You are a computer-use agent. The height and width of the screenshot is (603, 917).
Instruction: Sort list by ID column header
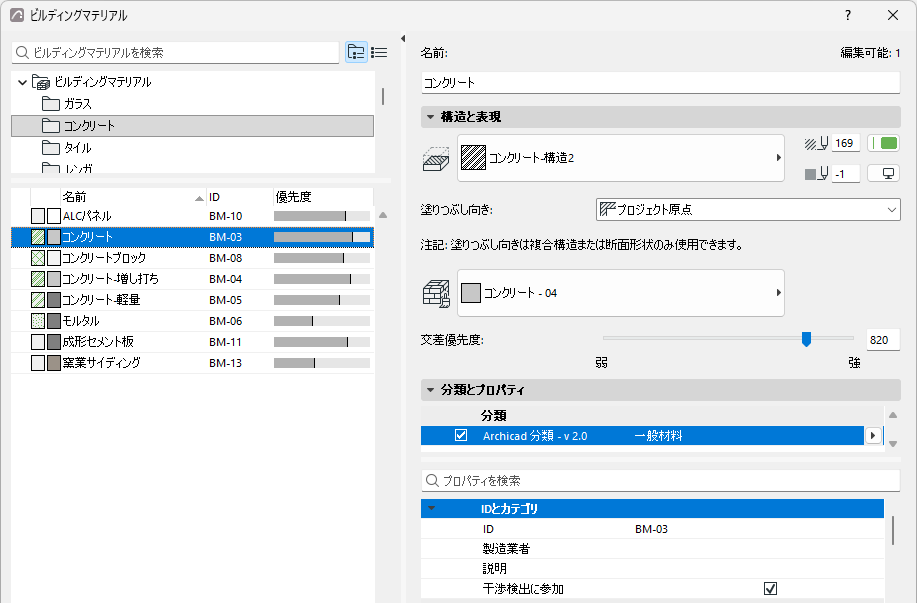240,197
